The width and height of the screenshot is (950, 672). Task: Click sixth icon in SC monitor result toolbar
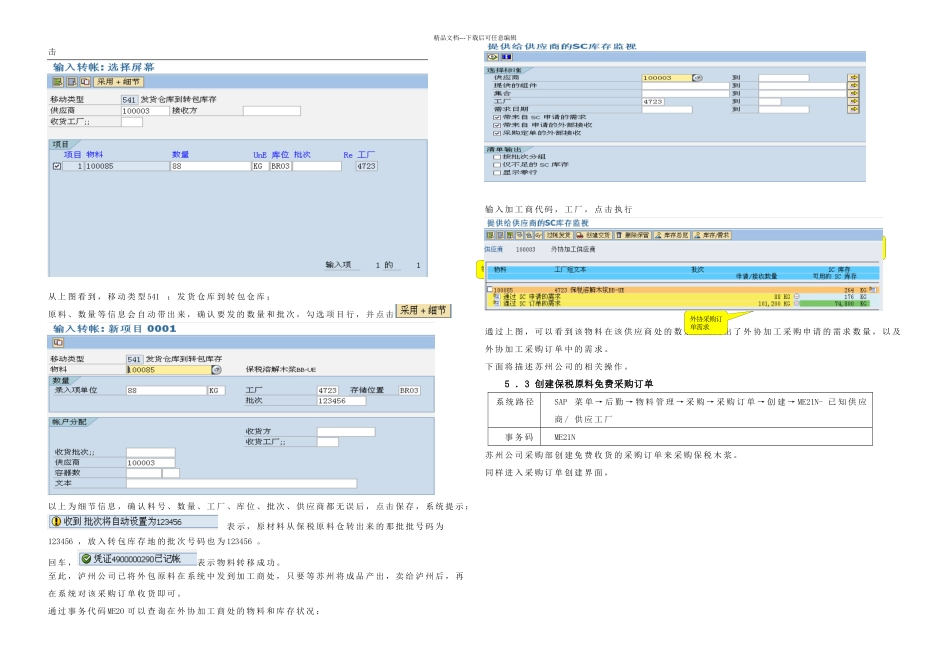(x=538, y=235)
